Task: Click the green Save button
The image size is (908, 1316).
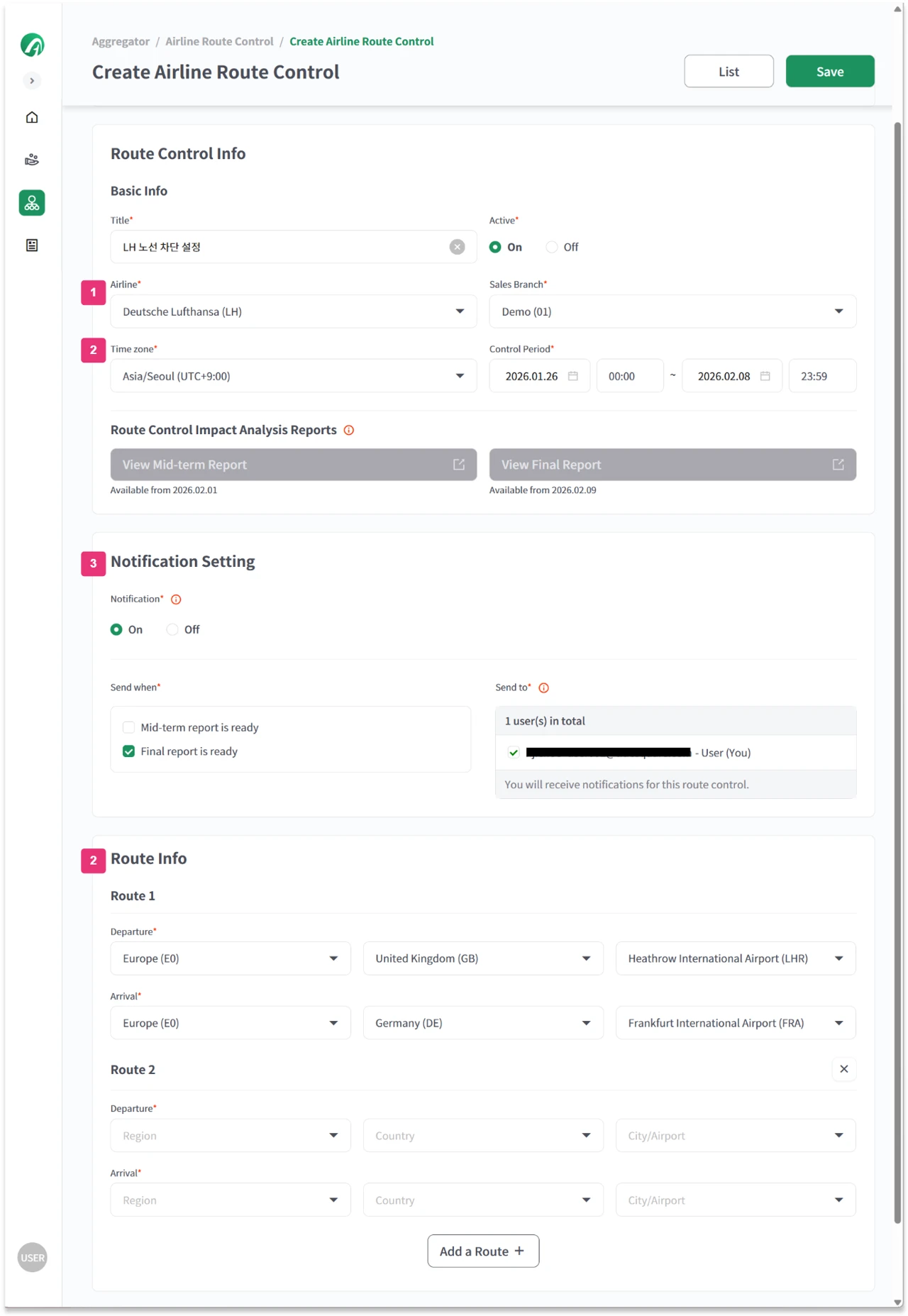Action: pyautogui.click(x=830, y=72)
